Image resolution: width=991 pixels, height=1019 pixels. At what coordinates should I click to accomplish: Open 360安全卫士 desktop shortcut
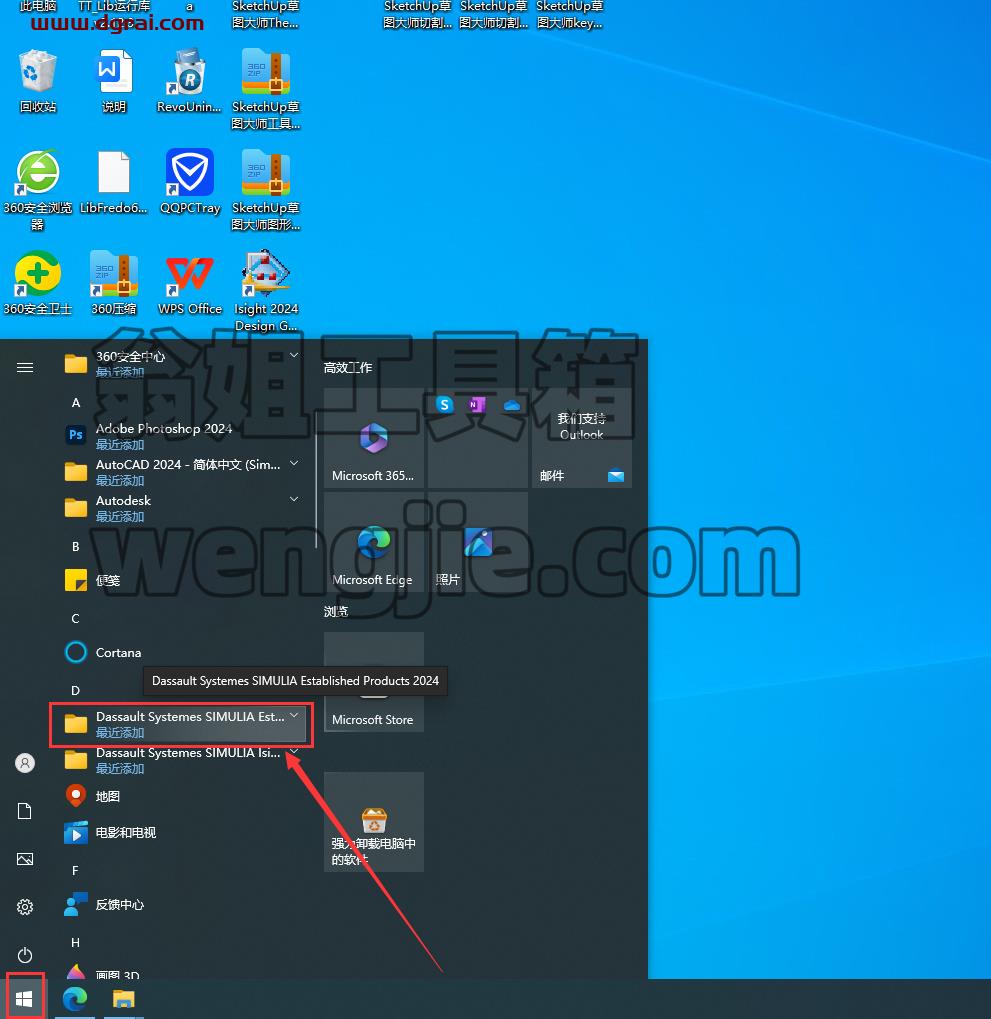click(x=38, y=283)
